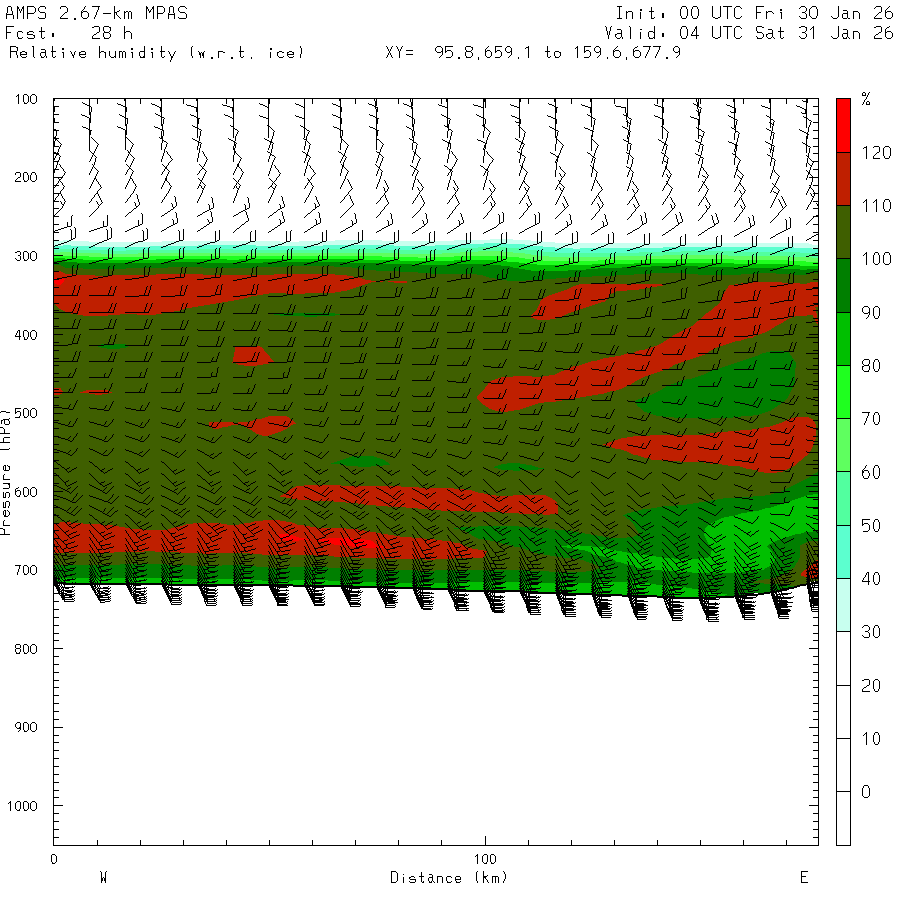Click the pressure axis label '500'

[x=26, y=413]
